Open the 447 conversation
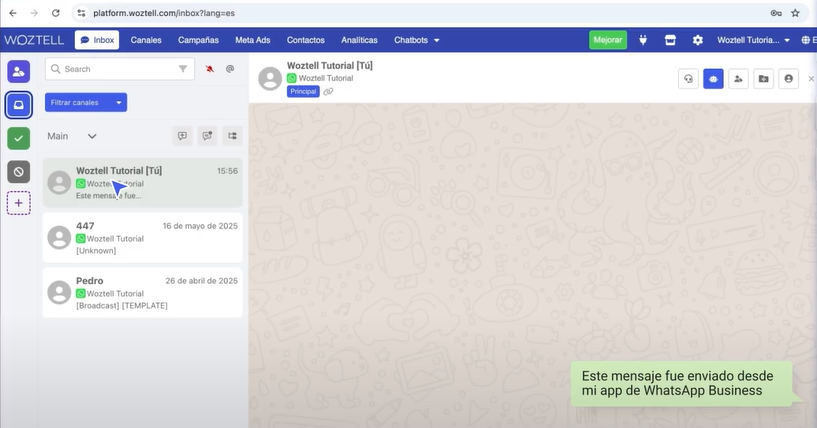This screenshot has height=428, width=817. (143, 238)
